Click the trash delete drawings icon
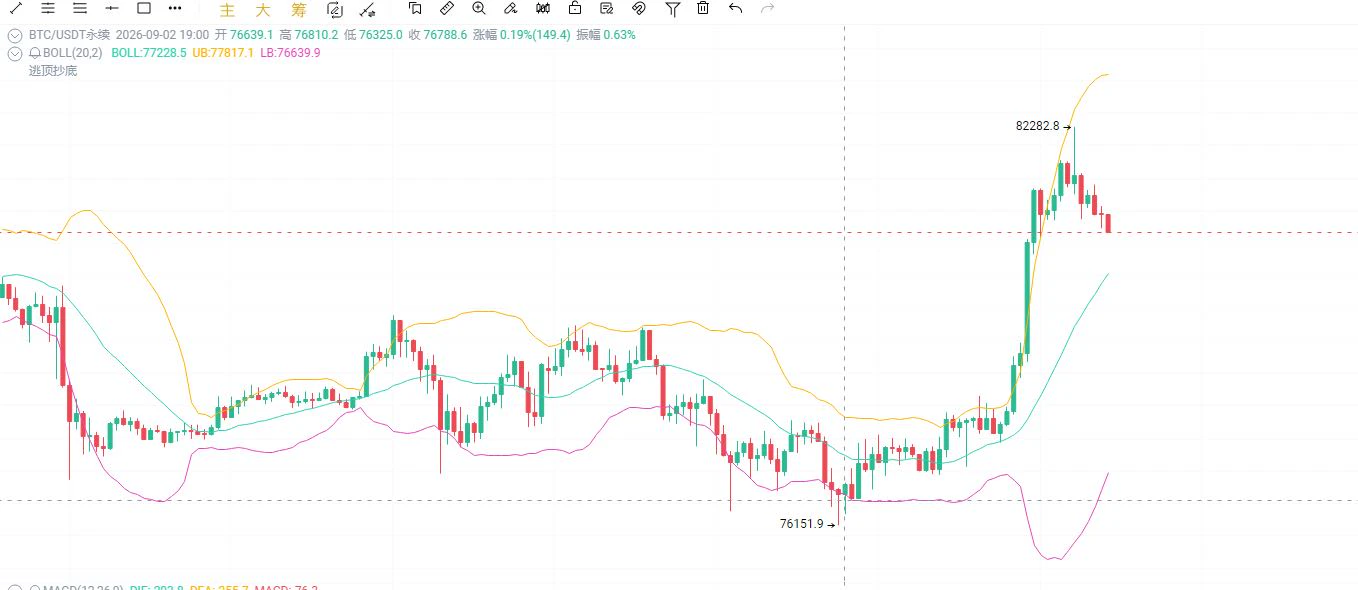 [703, 8]
